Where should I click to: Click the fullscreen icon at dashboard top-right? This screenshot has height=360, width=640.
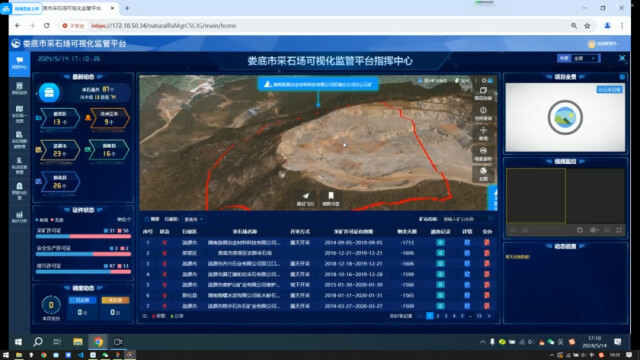click(622, 58)
